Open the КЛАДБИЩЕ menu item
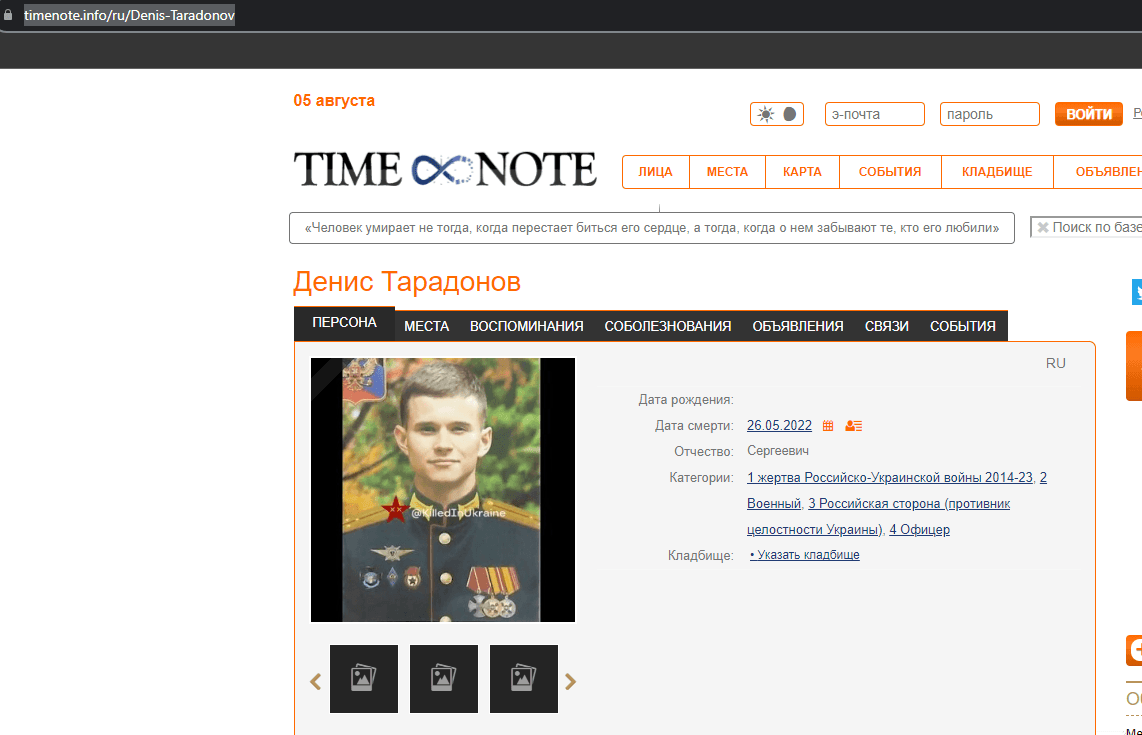 coord(997,172)
